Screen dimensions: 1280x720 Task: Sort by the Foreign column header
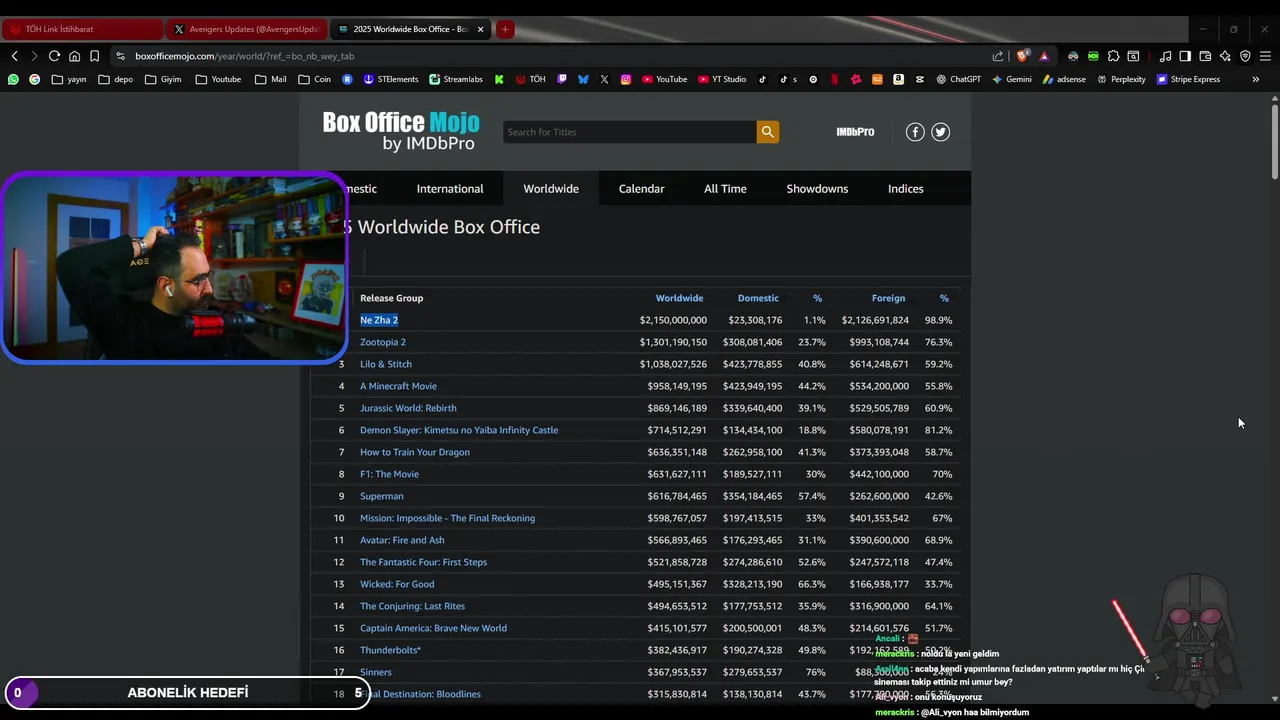pos(888,298)
